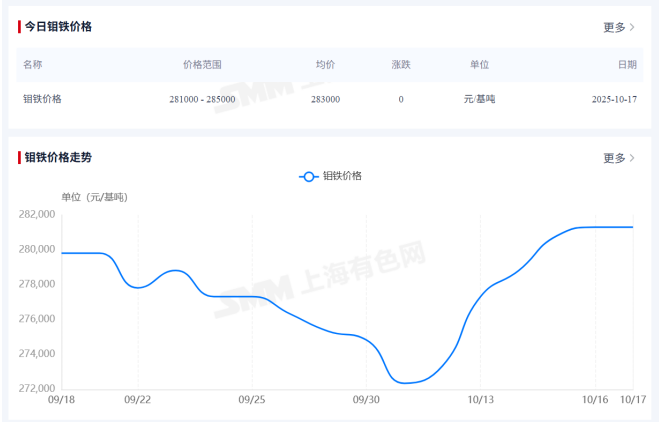The image size is (659, 422).
Task: Click the 09/22 date on chart axis
Action: click(137, 400)
